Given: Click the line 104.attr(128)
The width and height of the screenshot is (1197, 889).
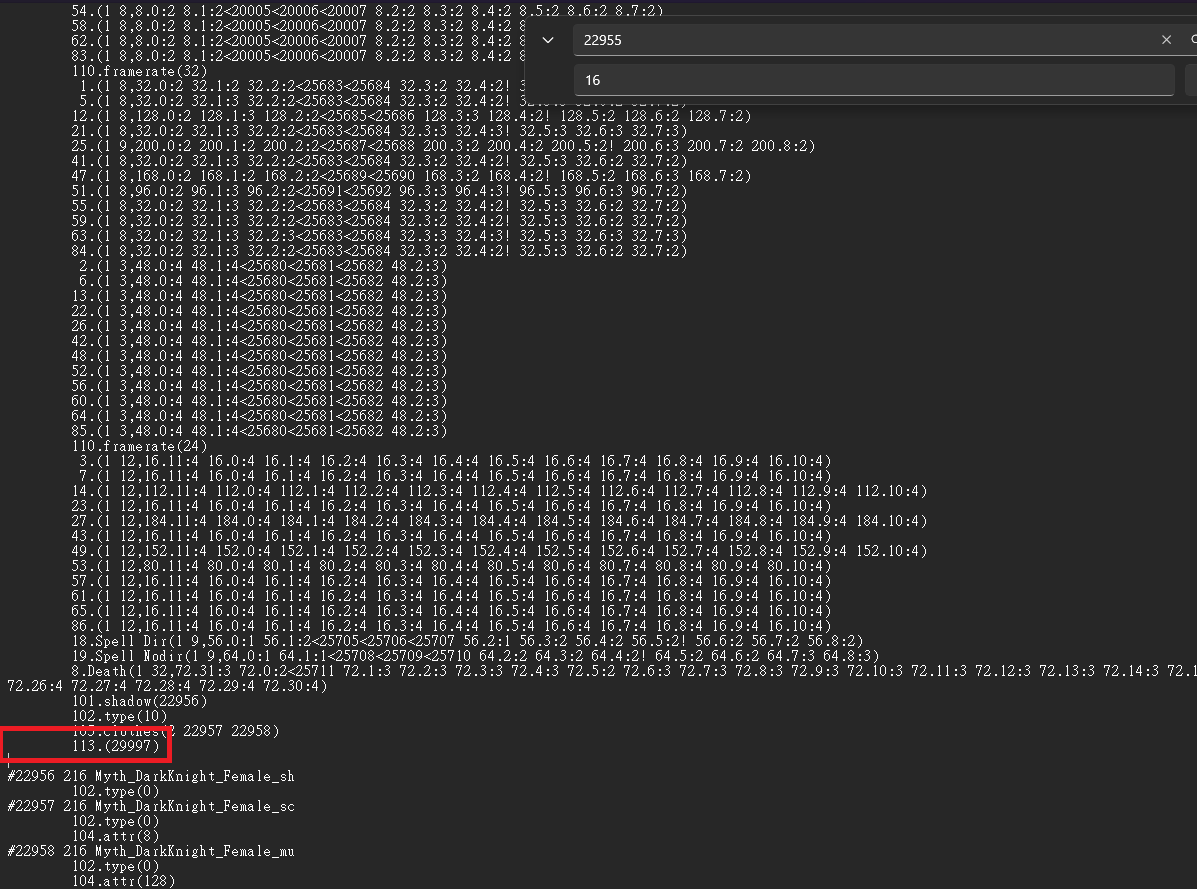Looking at the screenshot, I should [124, 881].
